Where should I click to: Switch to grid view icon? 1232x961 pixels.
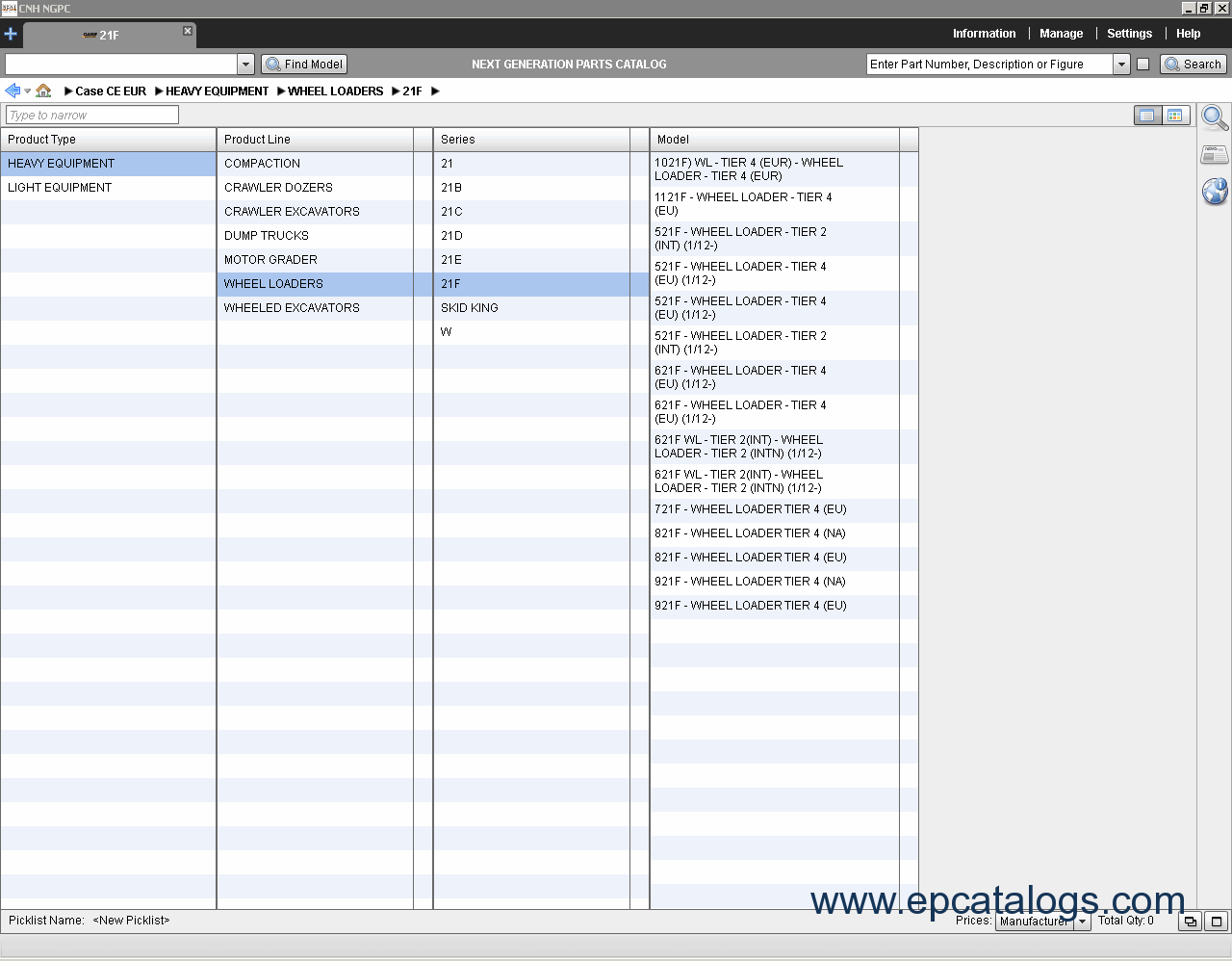click(x=1175, y=116)
